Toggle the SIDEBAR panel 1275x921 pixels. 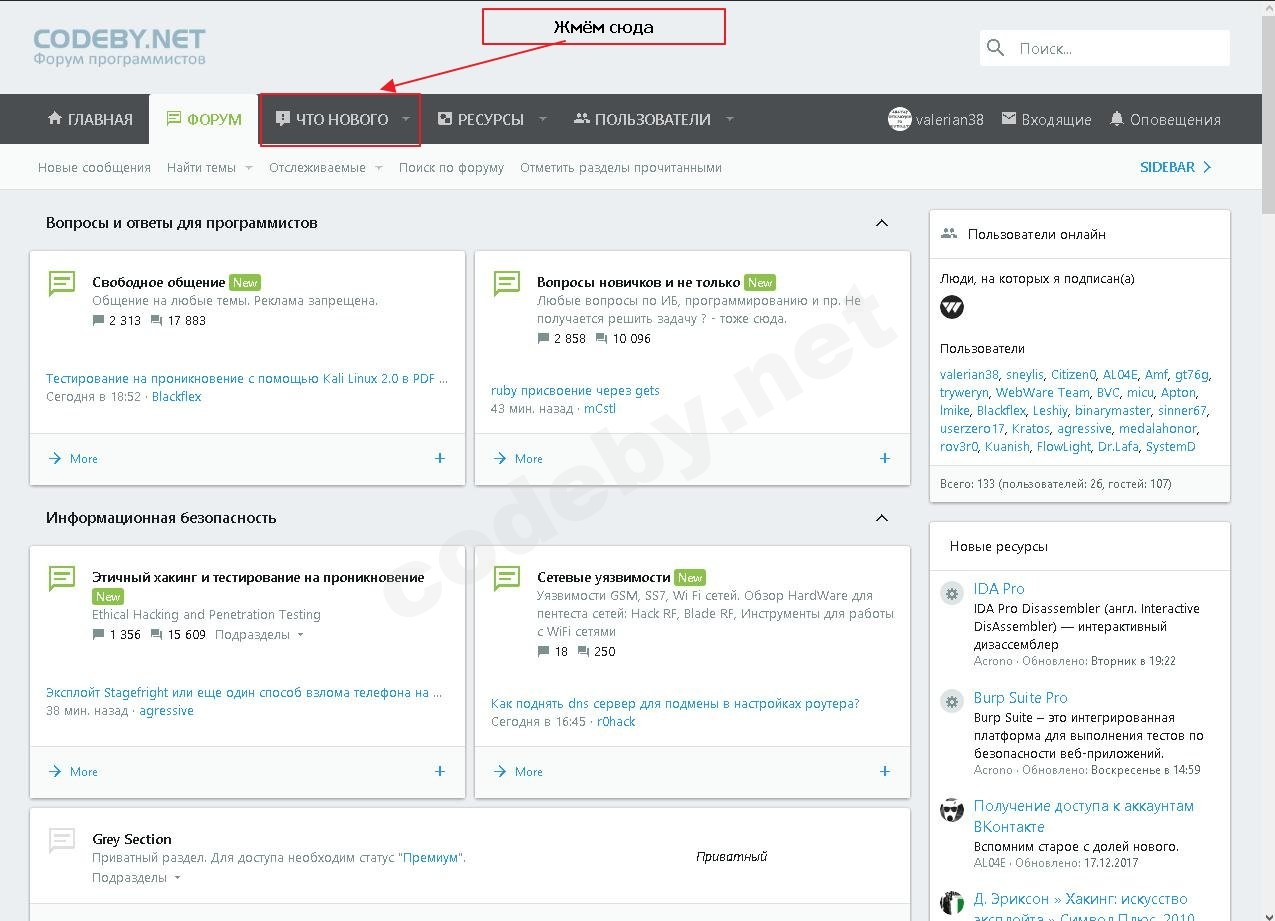coord(1175,167)
